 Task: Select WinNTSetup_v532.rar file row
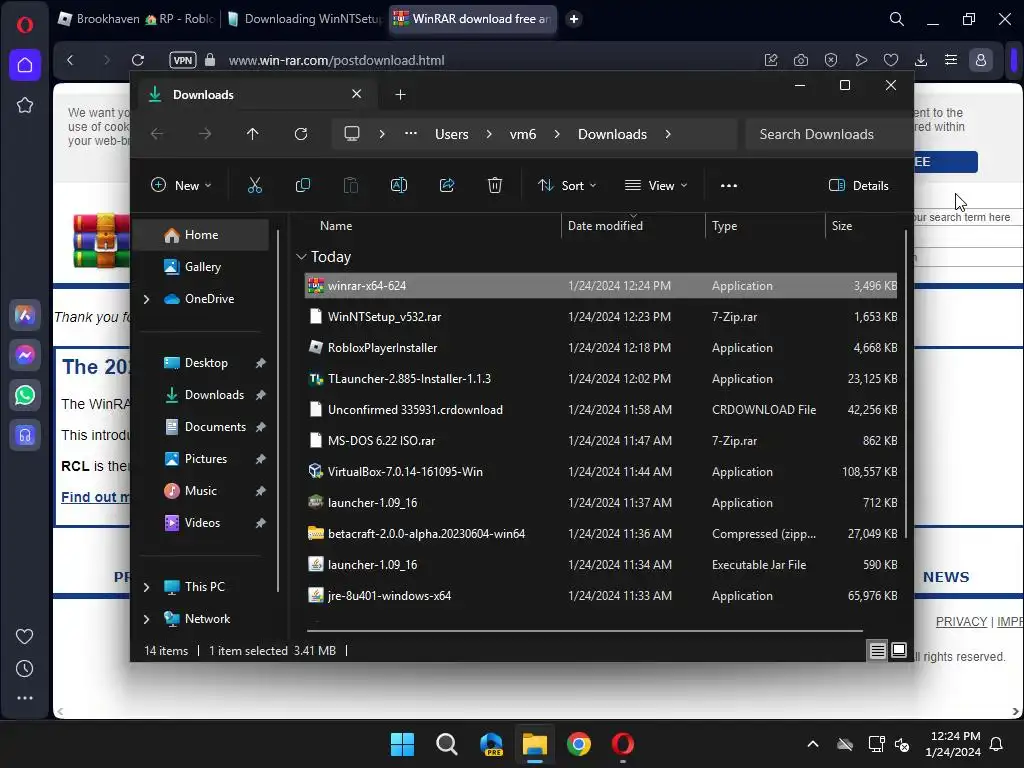pos(601,317)
